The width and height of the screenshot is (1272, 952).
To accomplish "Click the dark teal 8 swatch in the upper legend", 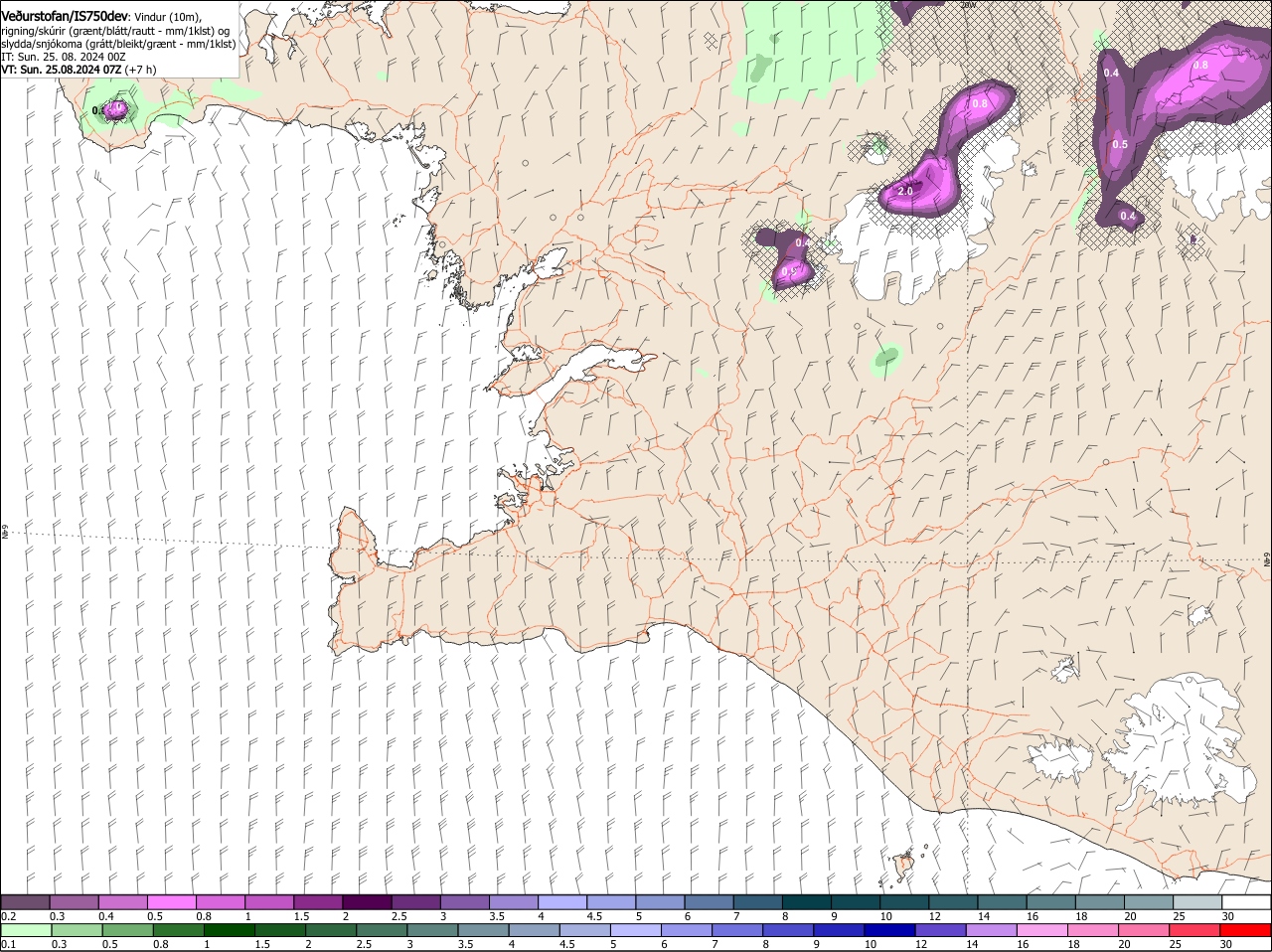I will pyautogui.click(x=806, y=901).
